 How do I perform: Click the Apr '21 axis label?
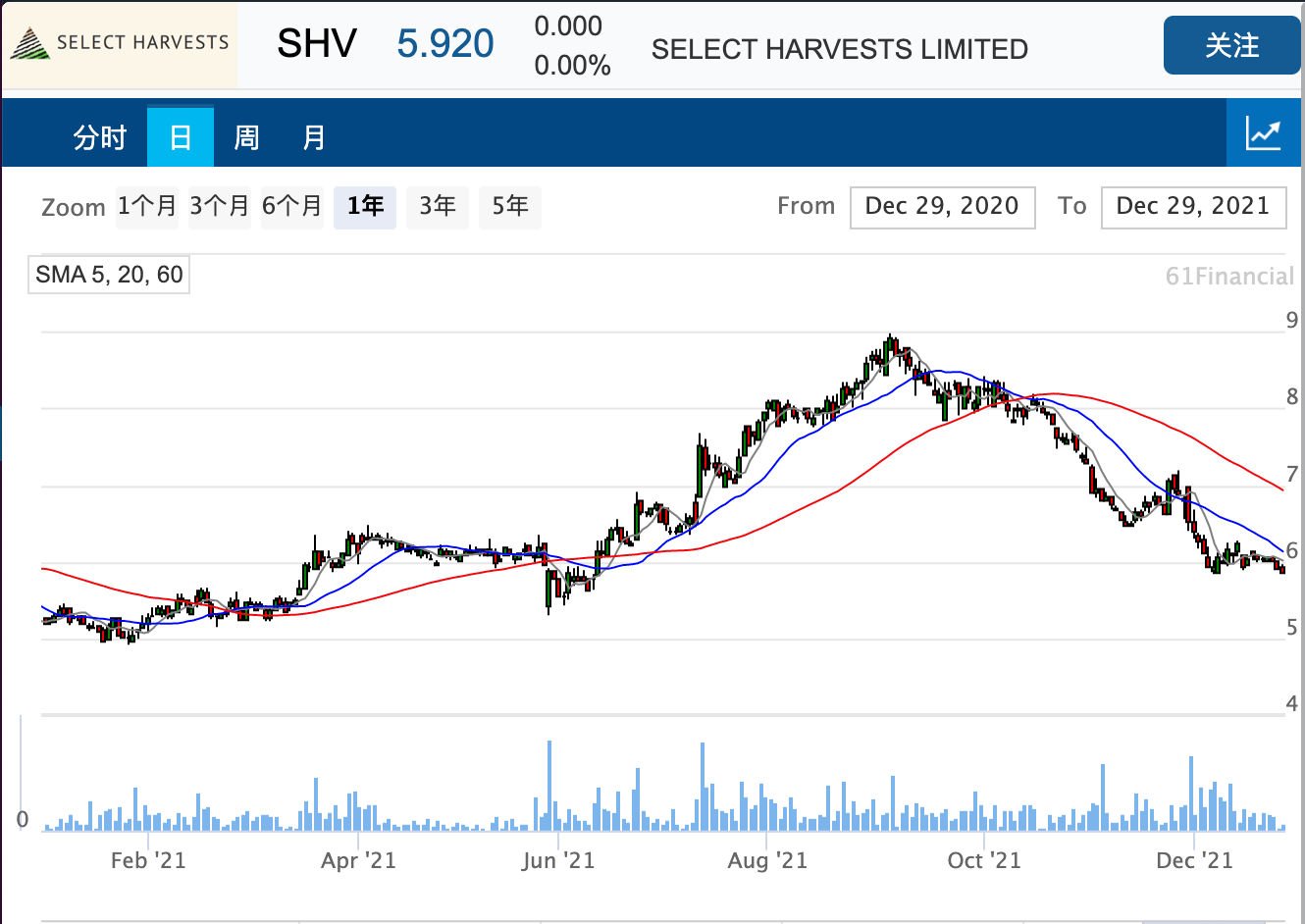click(358, 860)
